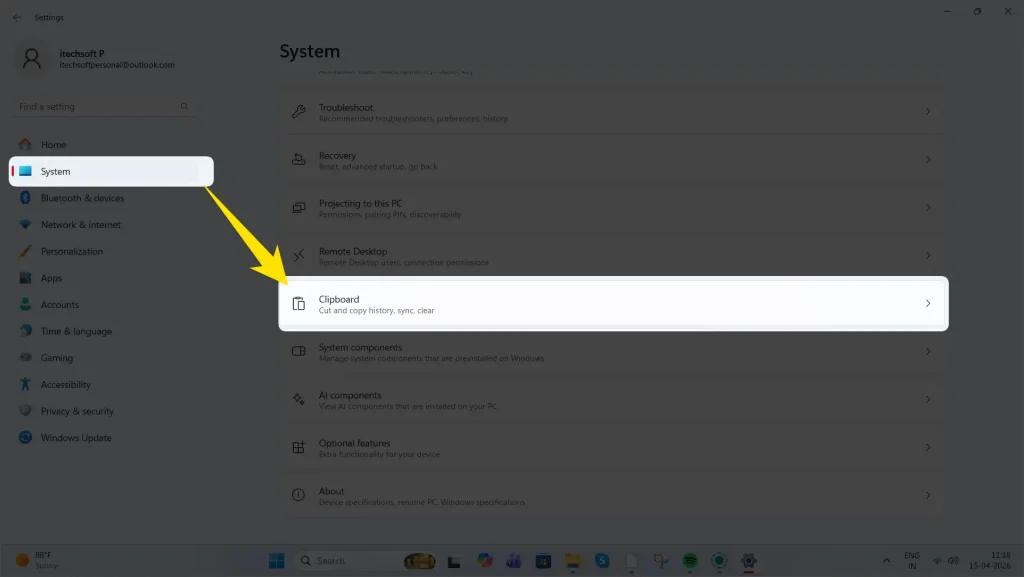Select the Recovery icon
Viewport: 1024px width, 577px height.
click(296, 159)
